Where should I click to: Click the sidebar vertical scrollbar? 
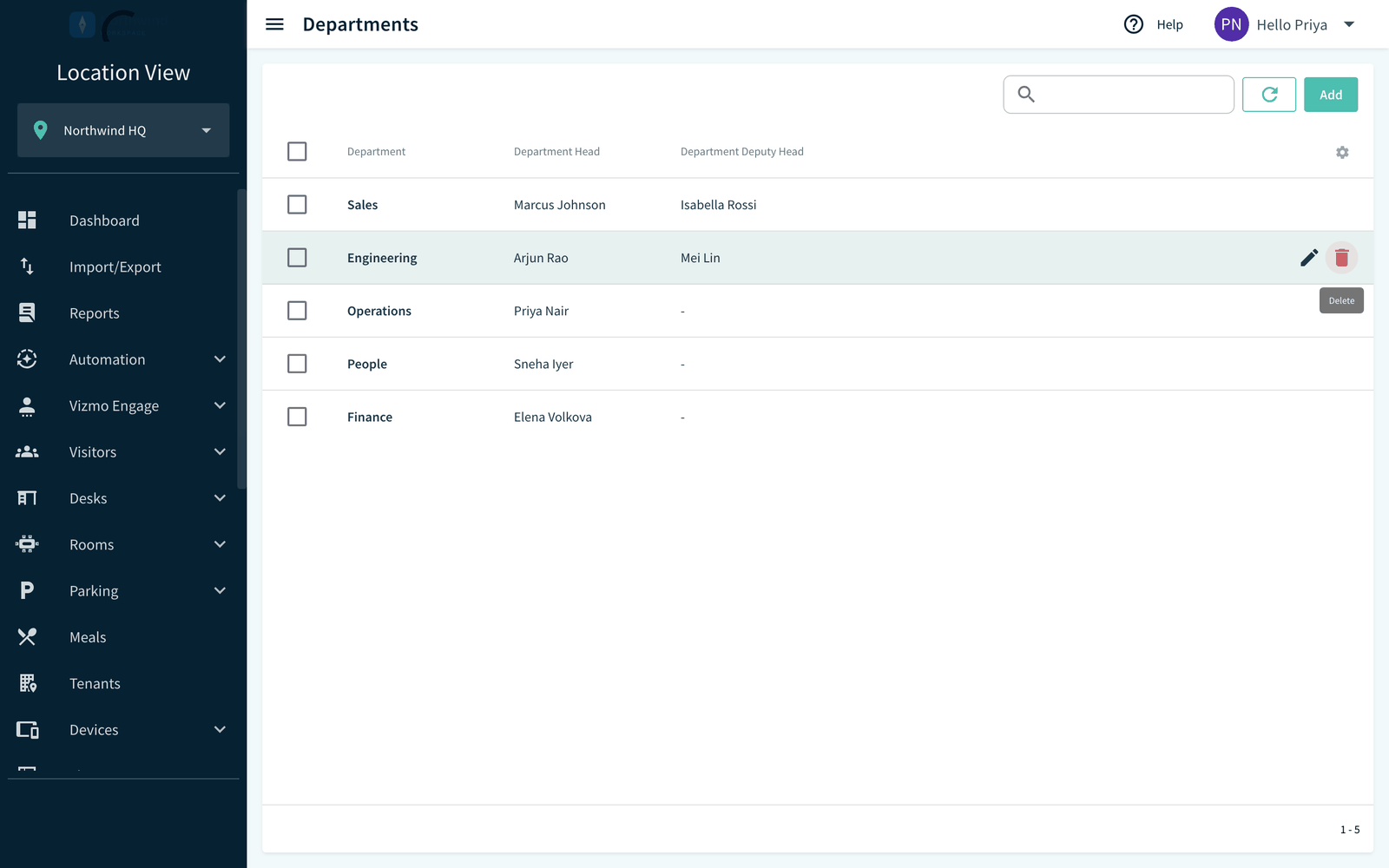tap(241, 339)
